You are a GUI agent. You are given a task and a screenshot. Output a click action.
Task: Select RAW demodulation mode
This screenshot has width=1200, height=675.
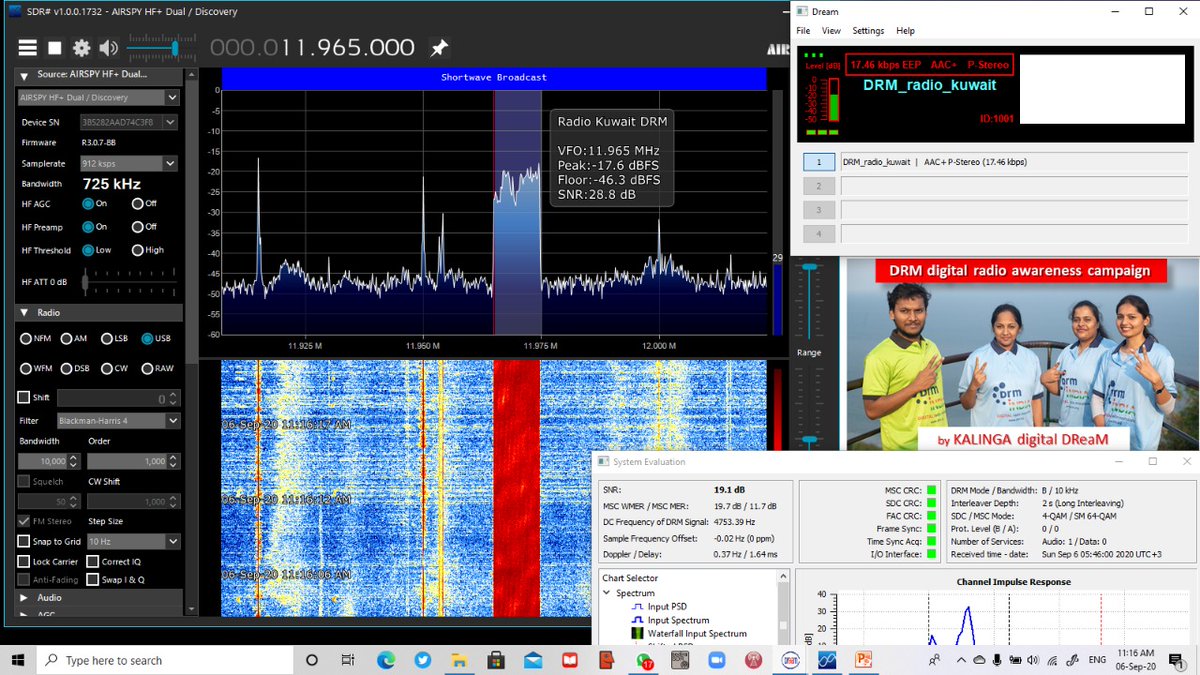point(147,368)
